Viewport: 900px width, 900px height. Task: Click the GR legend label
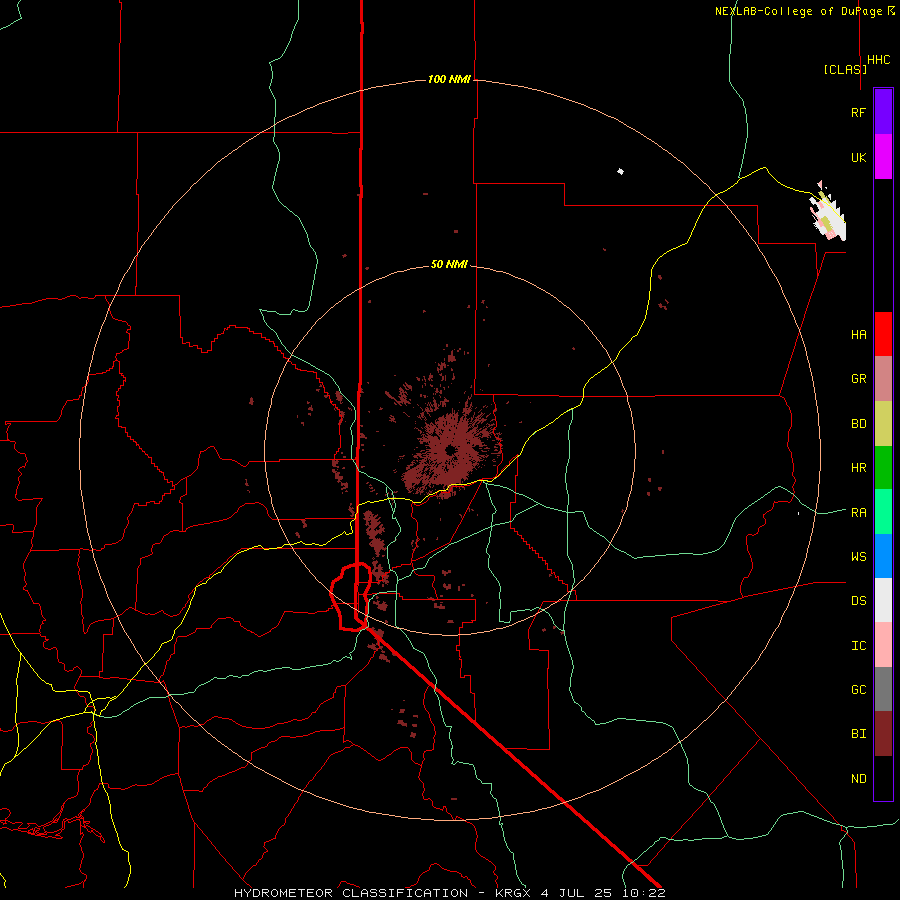point(859,379)
